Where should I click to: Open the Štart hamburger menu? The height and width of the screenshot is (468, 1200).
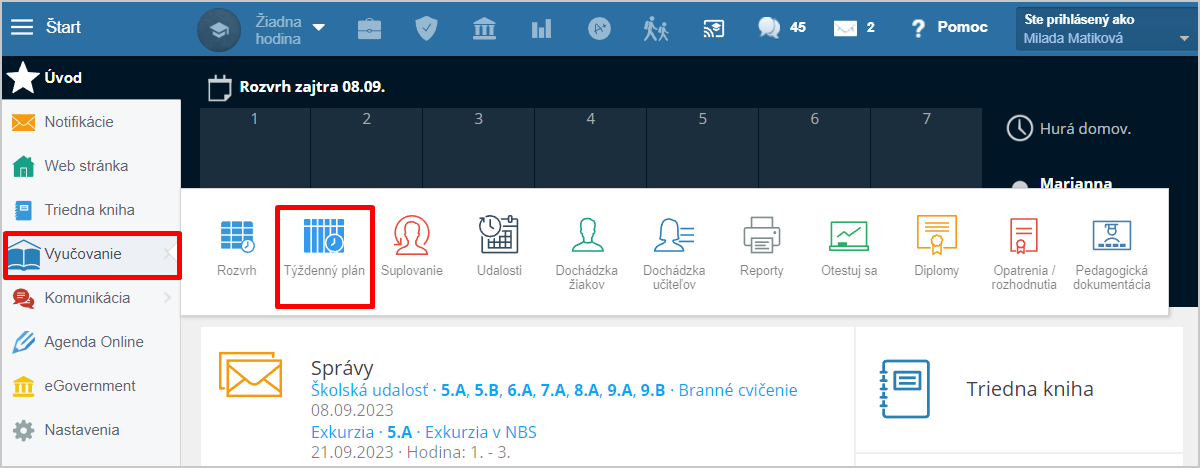tap(22, 28)
